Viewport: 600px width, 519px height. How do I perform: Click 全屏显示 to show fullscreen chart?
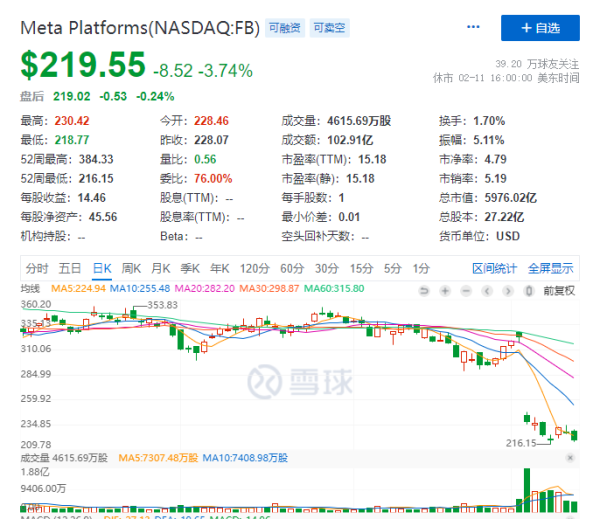[550, 268]
